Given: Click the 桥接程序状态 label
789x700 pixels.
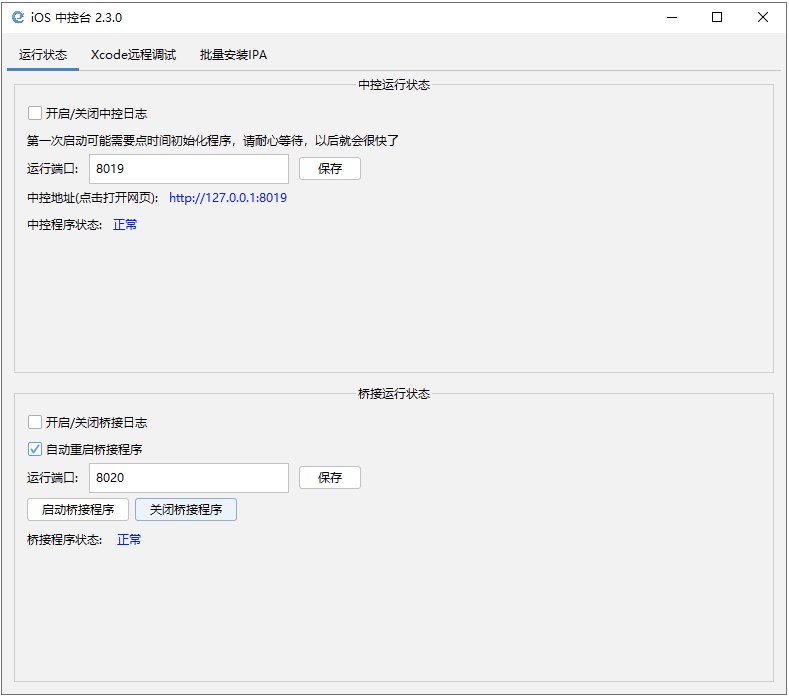Looking at the screenshot, I should (64, 539).
